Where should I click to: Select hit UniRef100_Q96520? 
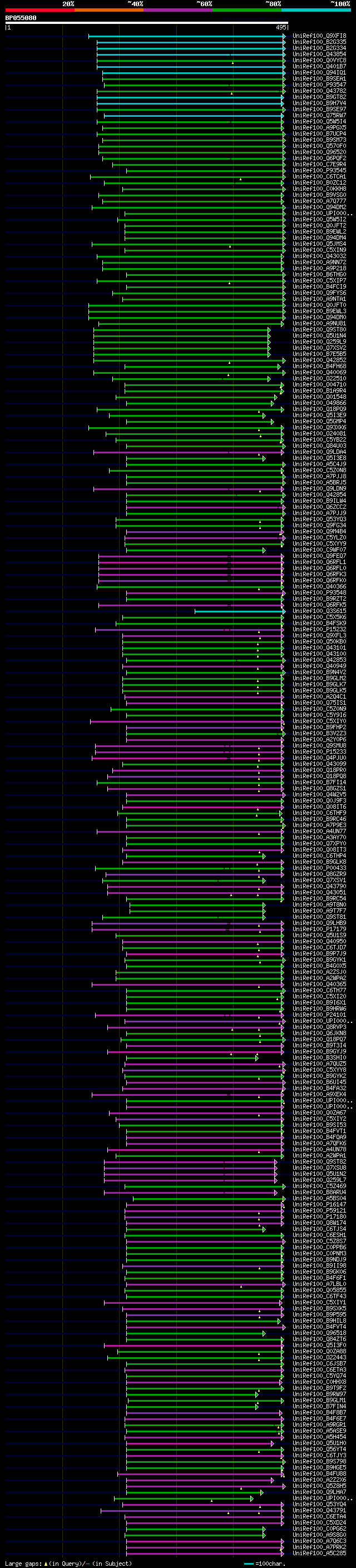click(319, 152)
